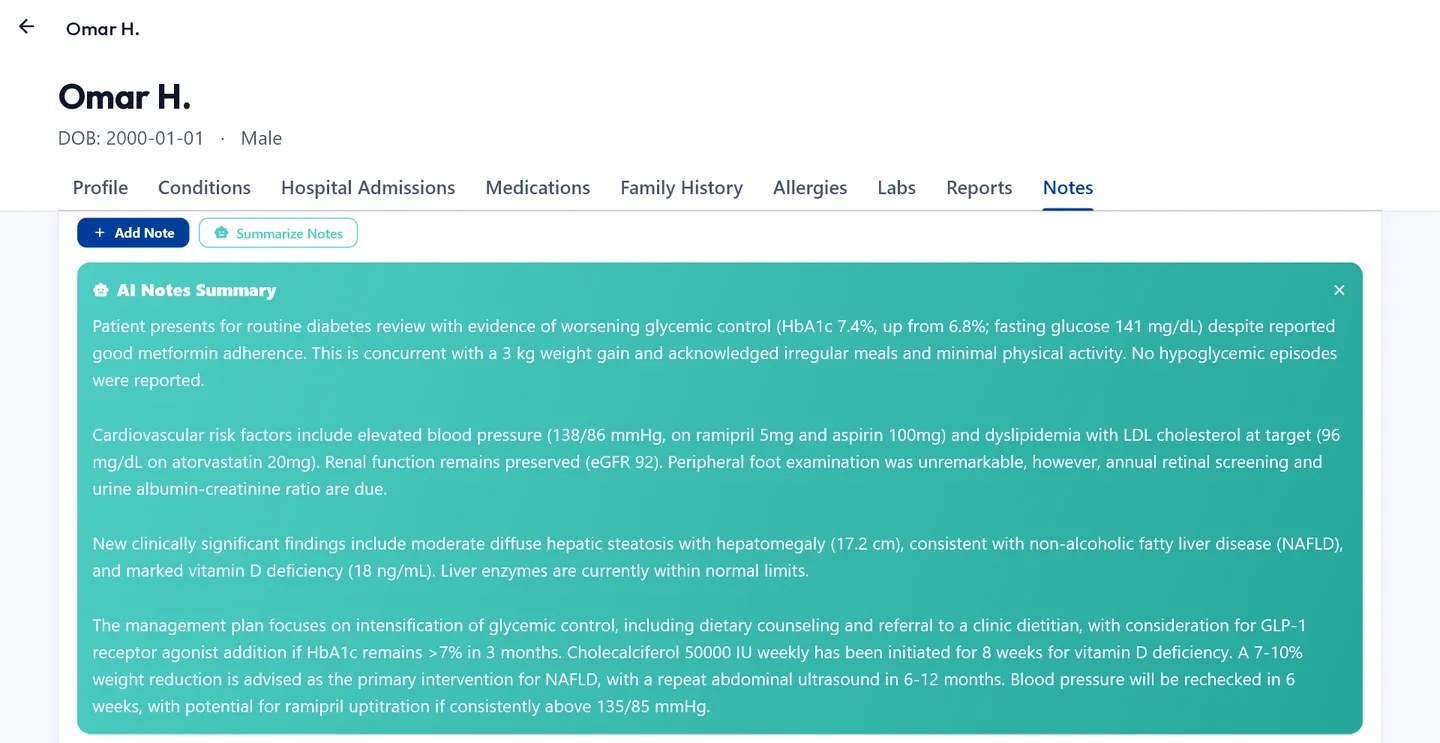The image size is (1440, 743).
Task: View the Medications tab
Action: pyautogui.click(x=538, y=188)
